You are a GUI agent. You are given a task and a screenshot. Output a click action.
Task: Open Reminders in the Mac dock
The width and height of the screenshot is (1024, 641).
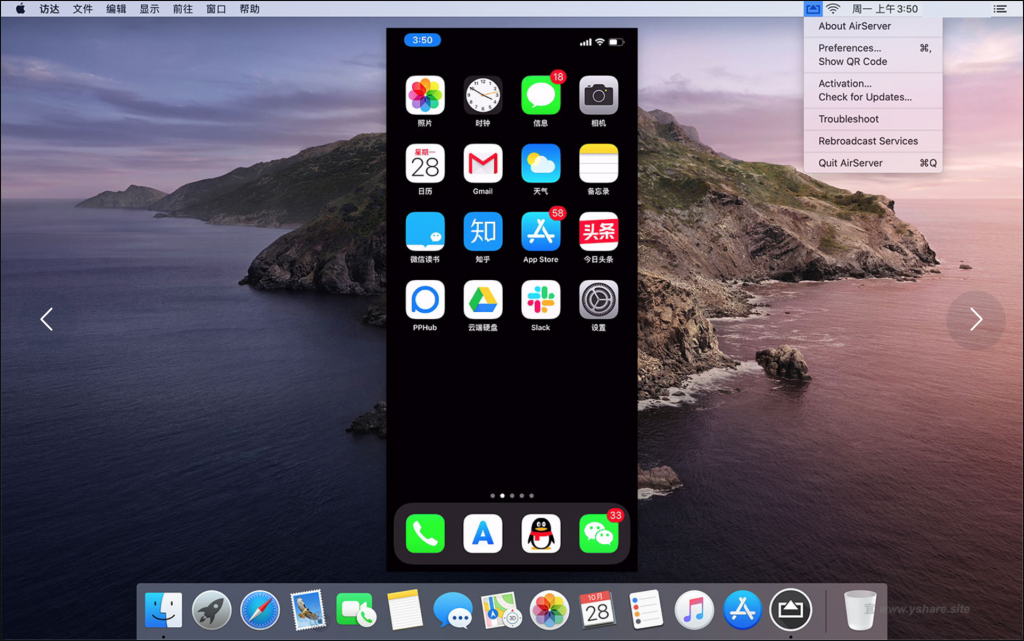coord(645,610)
